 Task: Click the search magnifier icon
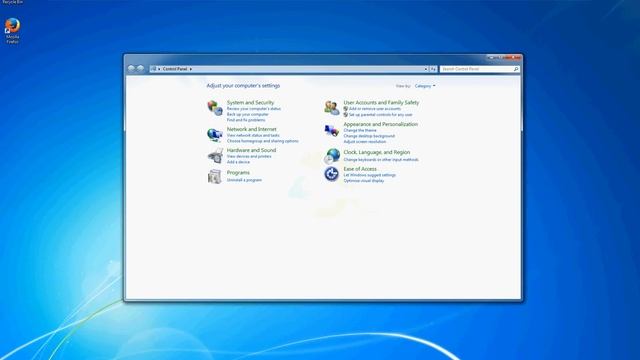[516, 69]
